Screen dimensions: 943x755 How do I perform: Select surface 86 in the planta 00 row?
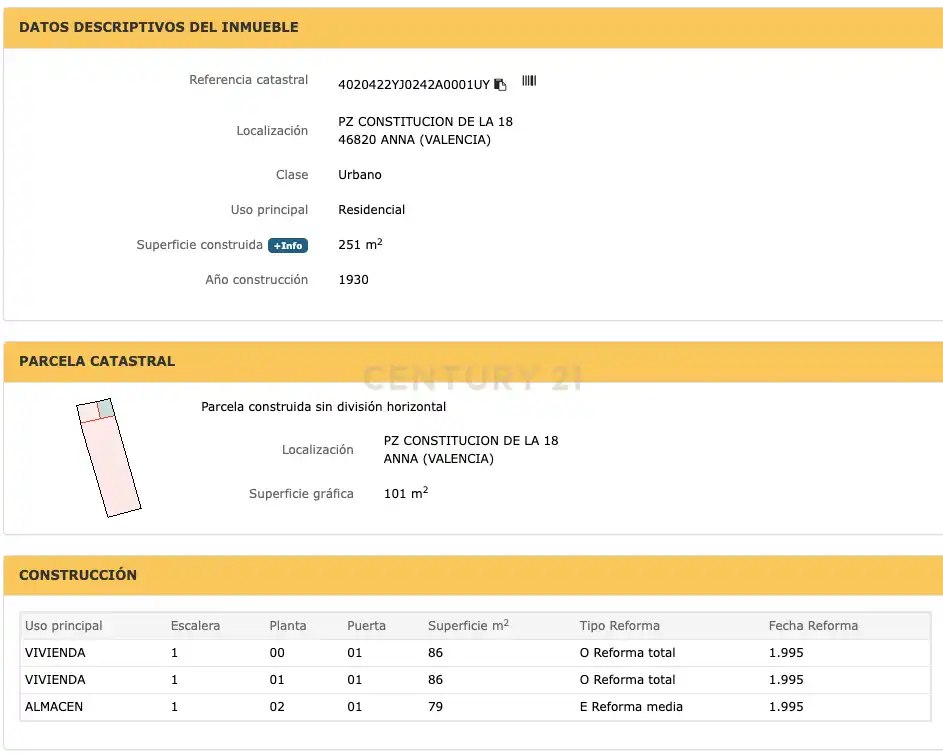pos(435,653)
